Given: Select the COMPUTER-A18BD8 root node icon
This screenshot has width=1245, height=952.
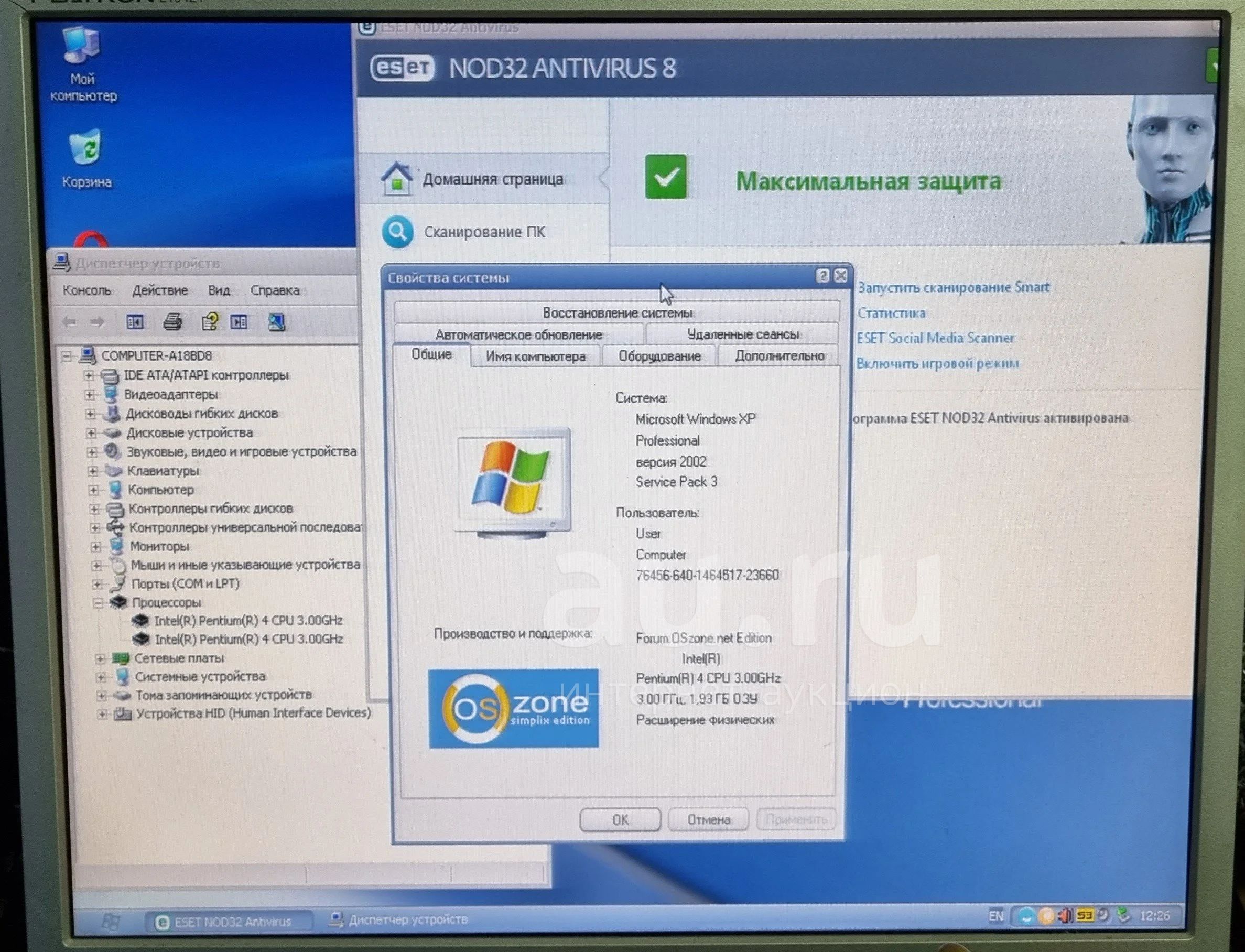Looking at the screenshot, I should 87,355.
